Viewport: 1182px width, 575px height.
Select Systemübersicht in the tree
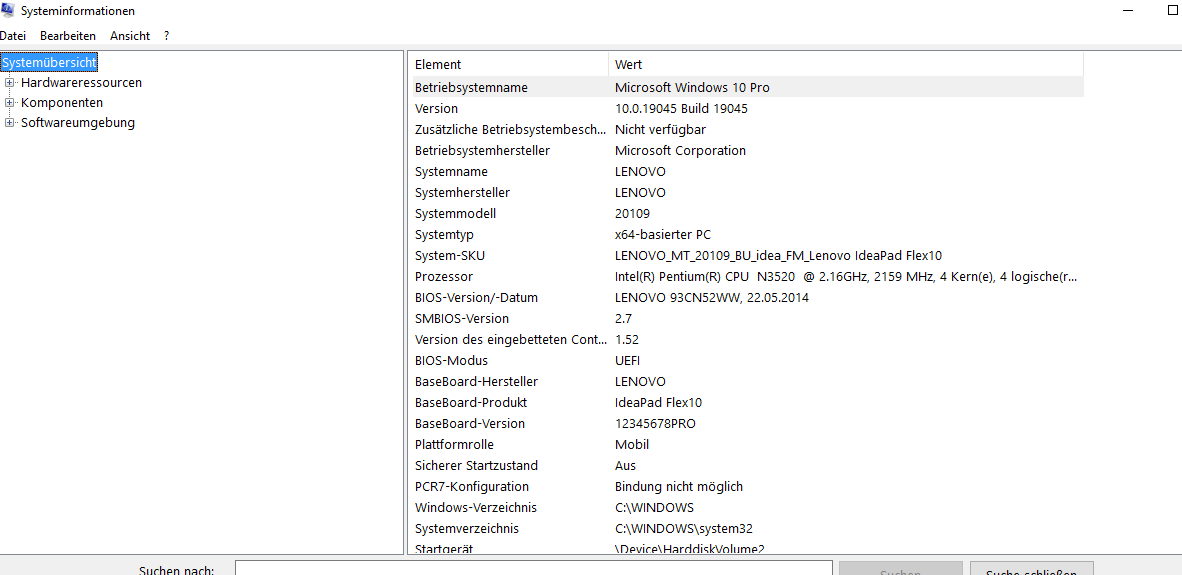coord(50,62)
